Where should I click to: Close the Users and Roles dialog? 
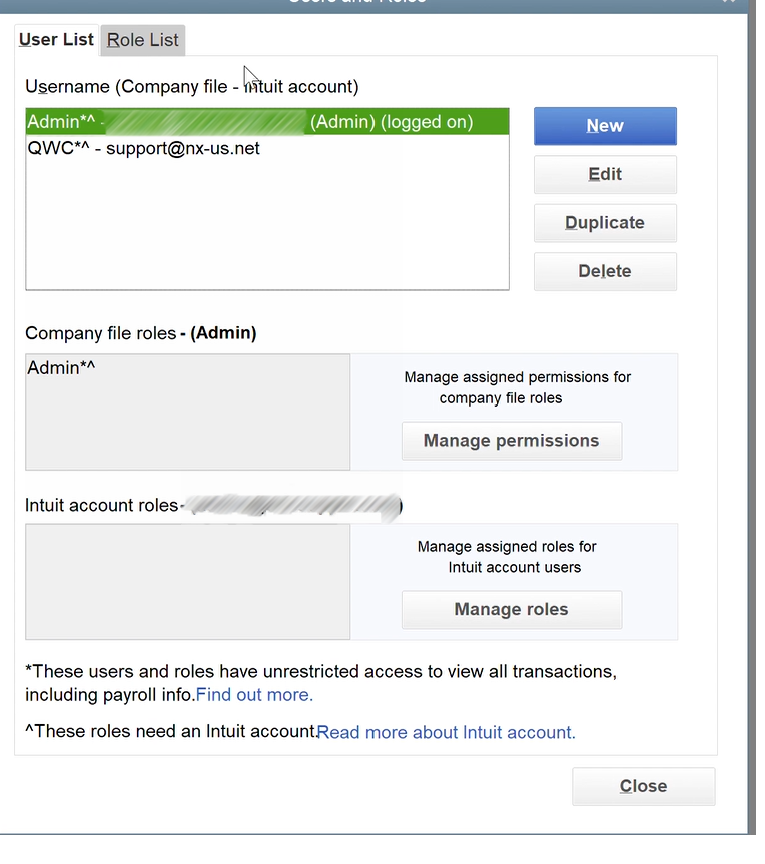(x=643, y=786)
